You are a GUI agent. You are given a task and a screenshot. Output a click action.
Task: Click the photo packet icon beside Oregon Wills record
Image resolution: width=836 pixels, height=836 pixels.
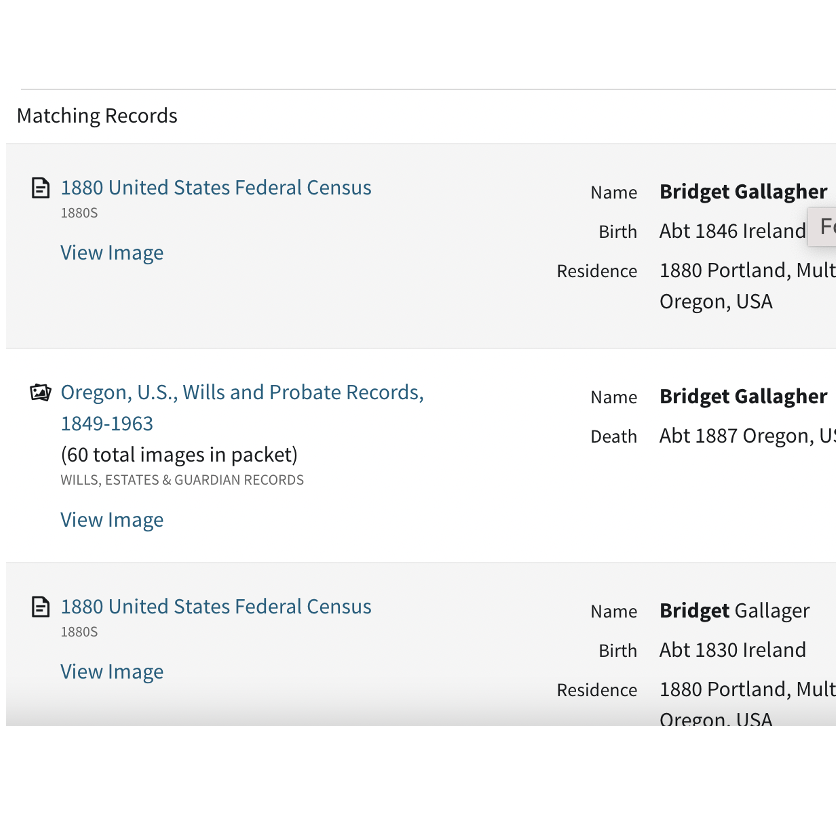41,392
